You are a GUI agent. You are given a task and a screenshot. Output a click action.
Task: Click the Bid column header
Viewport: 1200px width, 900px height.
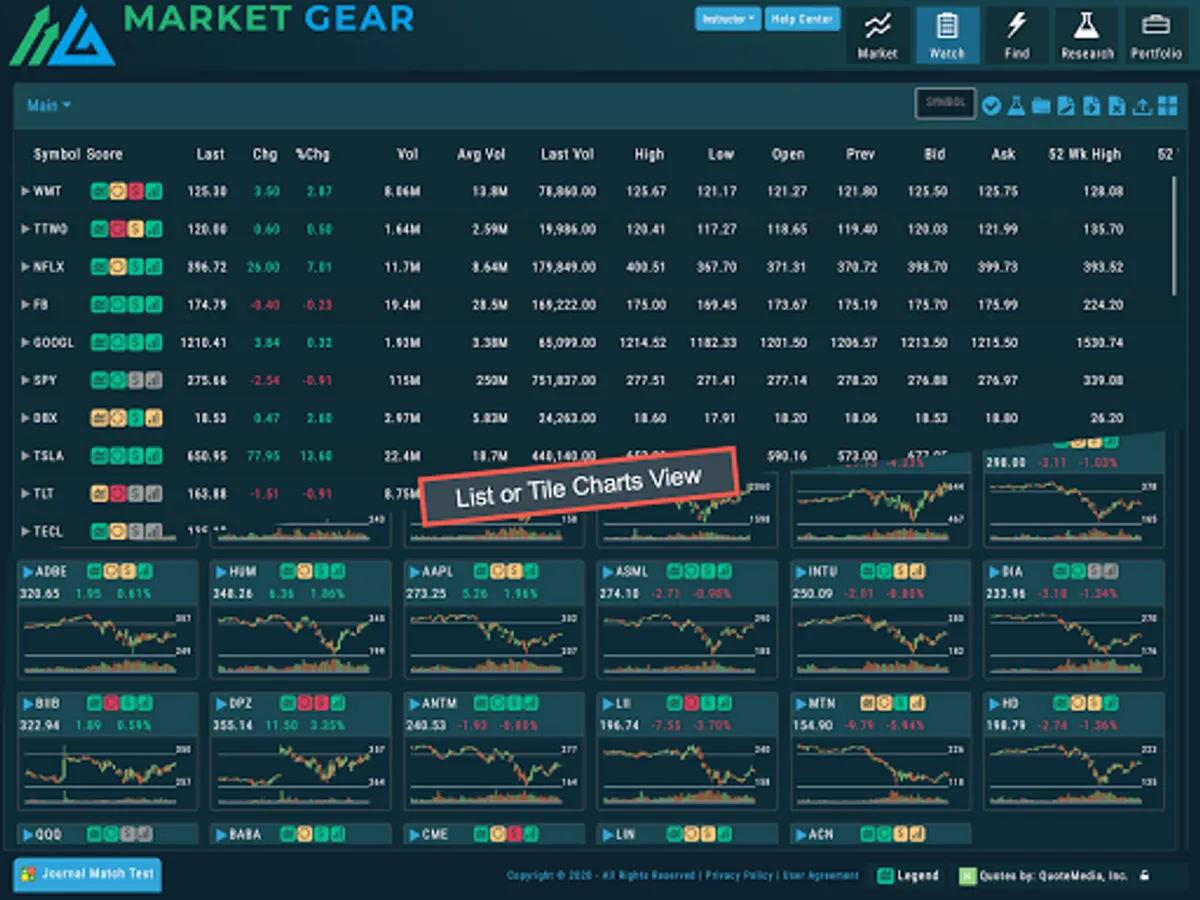tap(933, 154)
